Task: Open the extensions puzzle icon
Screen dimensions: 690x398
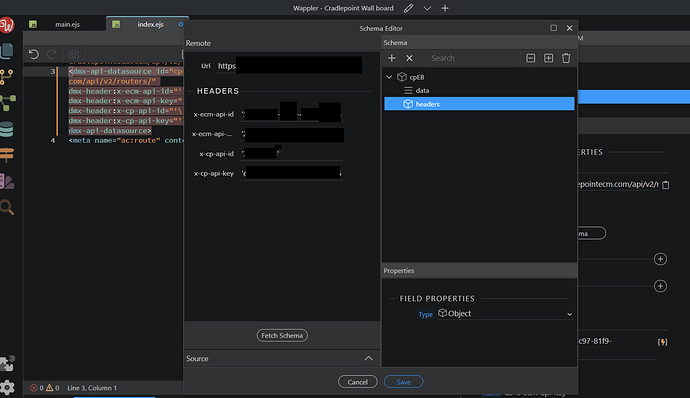Action: point(7,364)
